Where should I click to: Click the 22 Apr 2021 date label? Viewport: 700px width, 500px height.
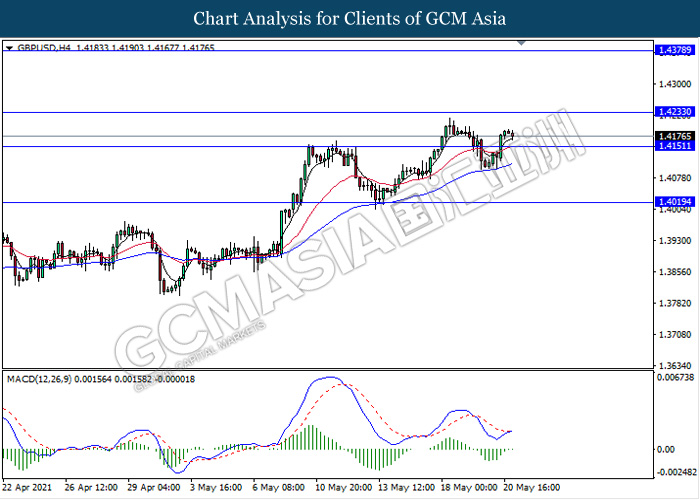tap(27, 488)
